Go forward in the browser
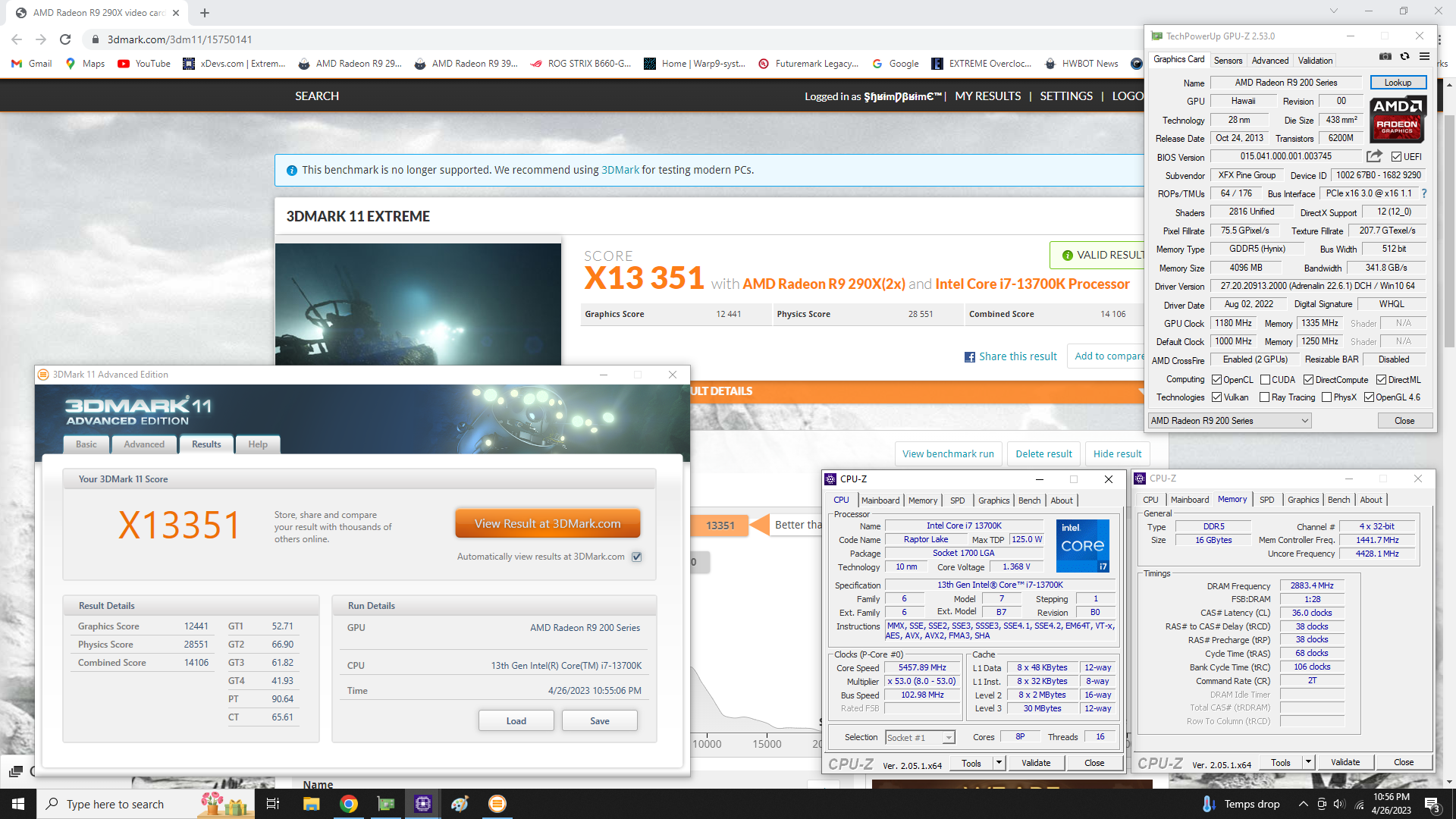This screenshot has width=1456, height=819. (x=41, y=39)
